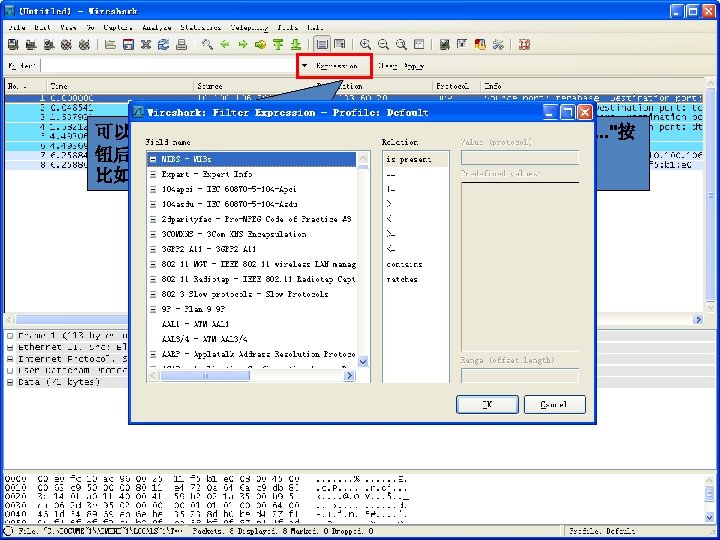Reset zoom to normal size
Screen dimensions: 720x540
(401, 45)
